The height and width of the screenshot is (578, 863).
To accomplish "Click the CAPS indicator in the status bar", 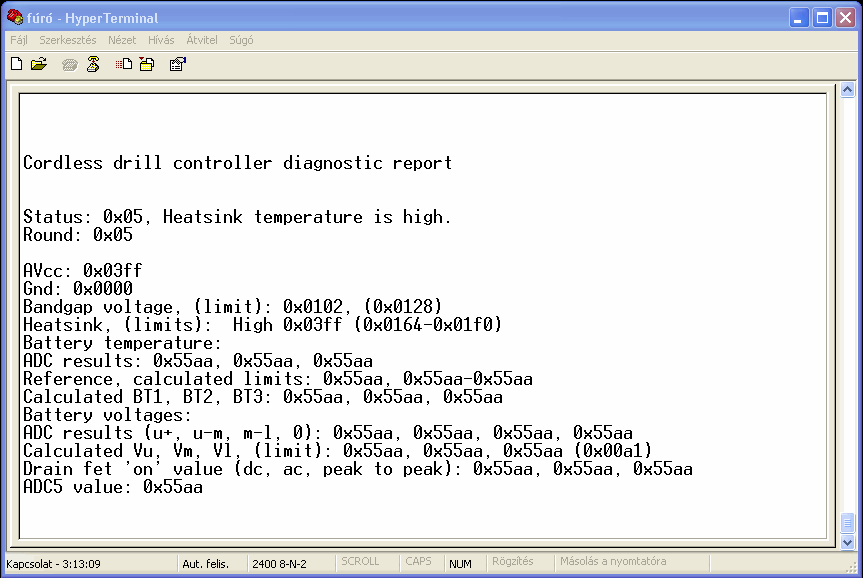I will point(418,561).
